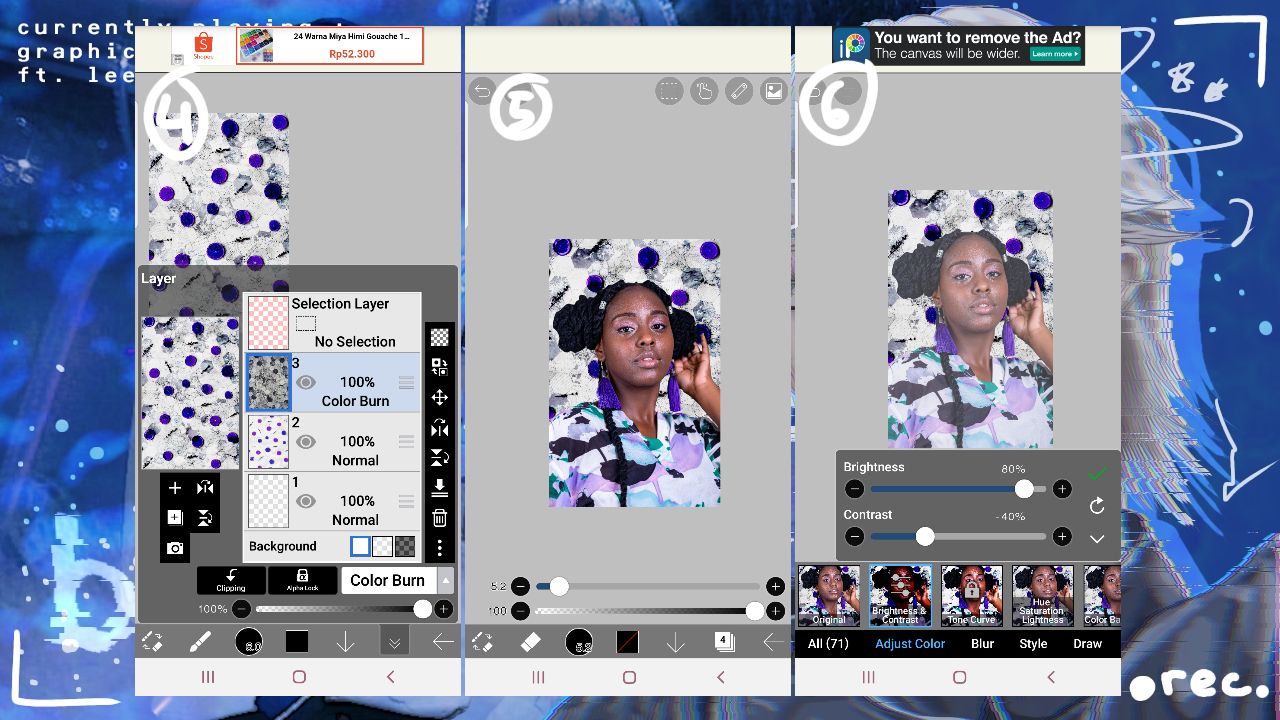
Task: Expand the layer panel three-dot menu
Action: pos(439,548)
